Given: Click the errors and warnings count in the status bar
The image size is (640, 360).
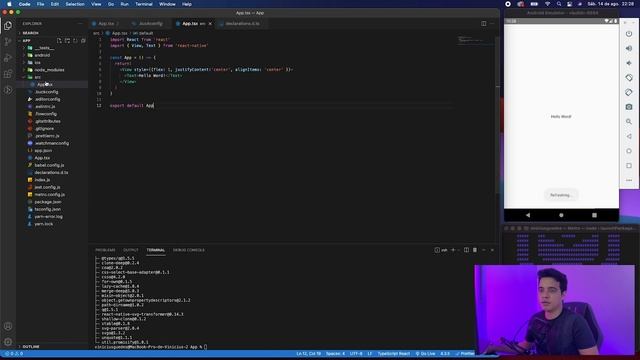Looking at the screenshot, I should [14, 353].
